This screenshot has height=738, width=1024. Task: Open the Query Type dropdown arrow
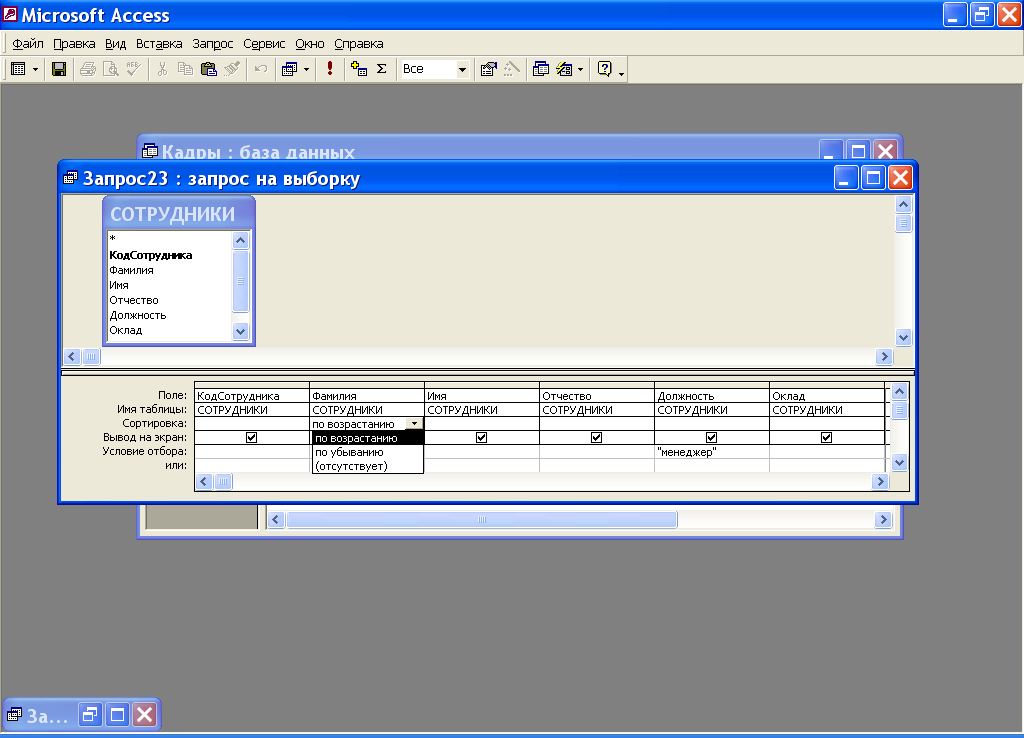click(x=306, y=69)
